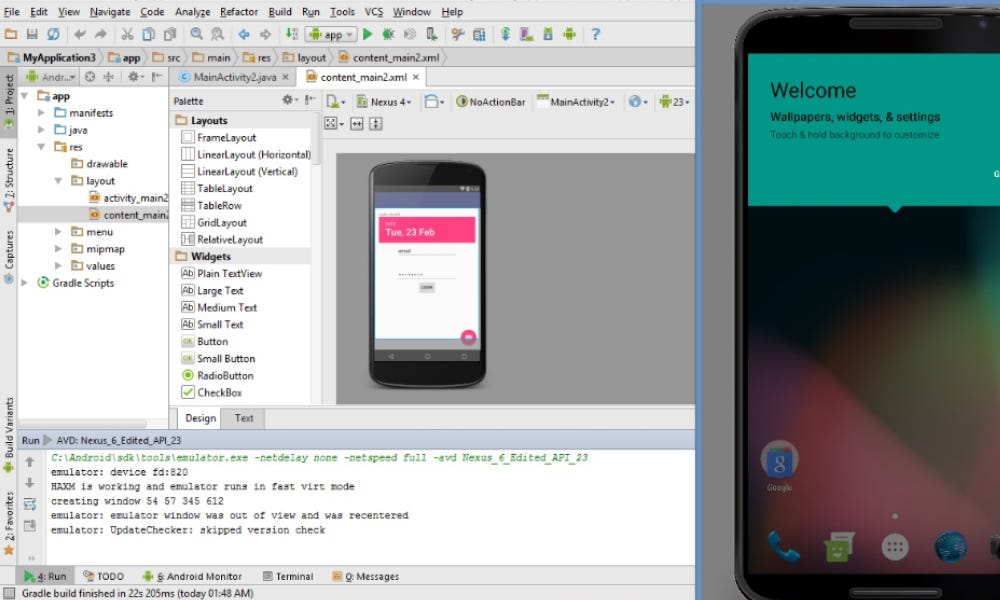Click the Find magnifier icon
This screenshot has height=600, width=1000.
196,34
